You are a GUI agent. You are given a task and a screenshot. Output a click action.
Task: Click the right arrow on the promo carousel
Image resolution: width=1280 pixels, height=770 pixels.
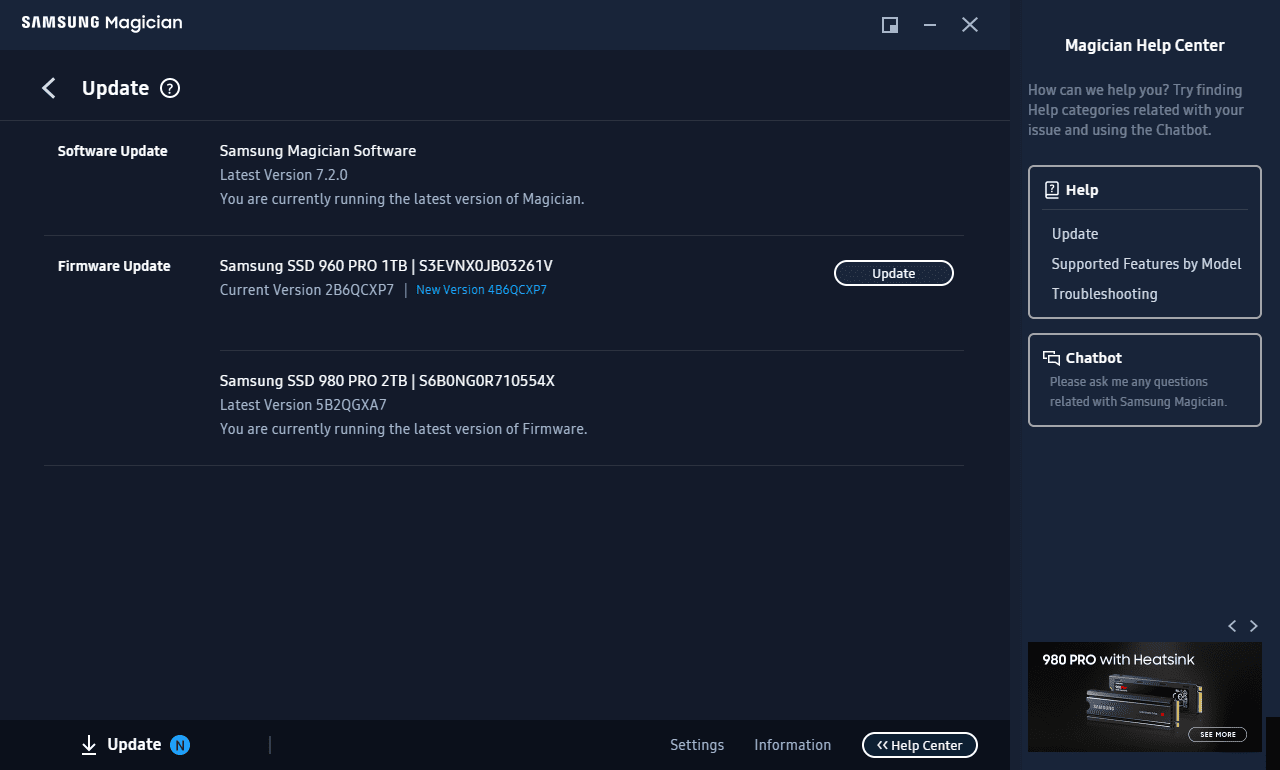coord(1254,626)
